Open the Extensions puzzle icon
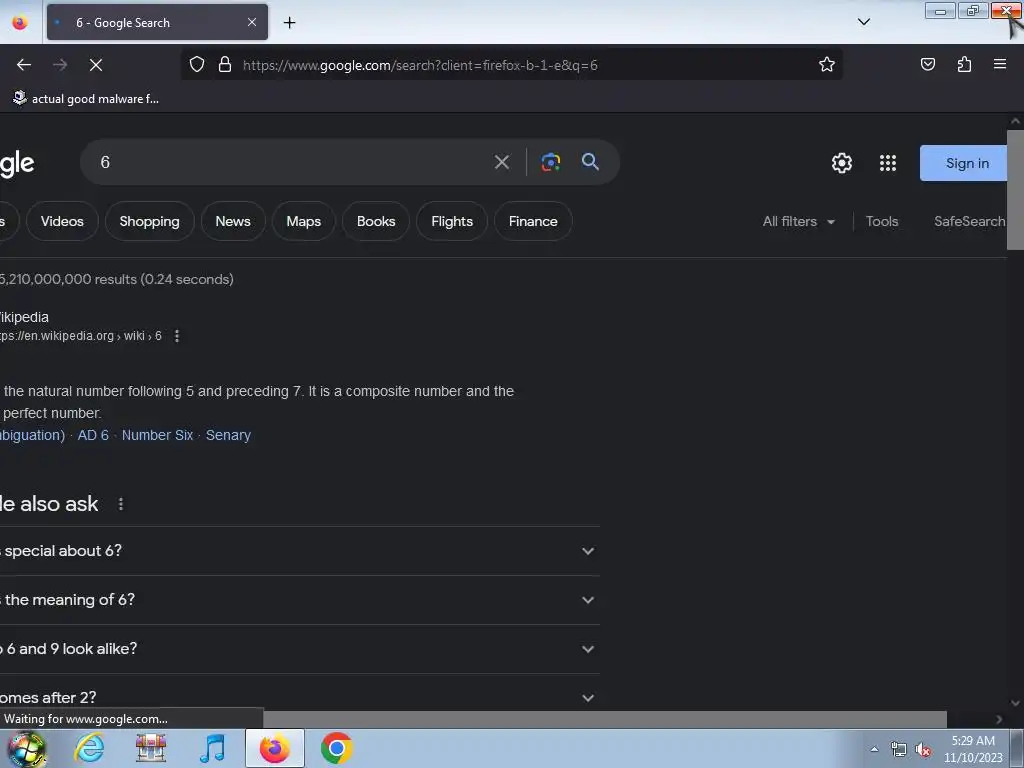Viewport: 1024px width, 768px height. coord(964,64)
